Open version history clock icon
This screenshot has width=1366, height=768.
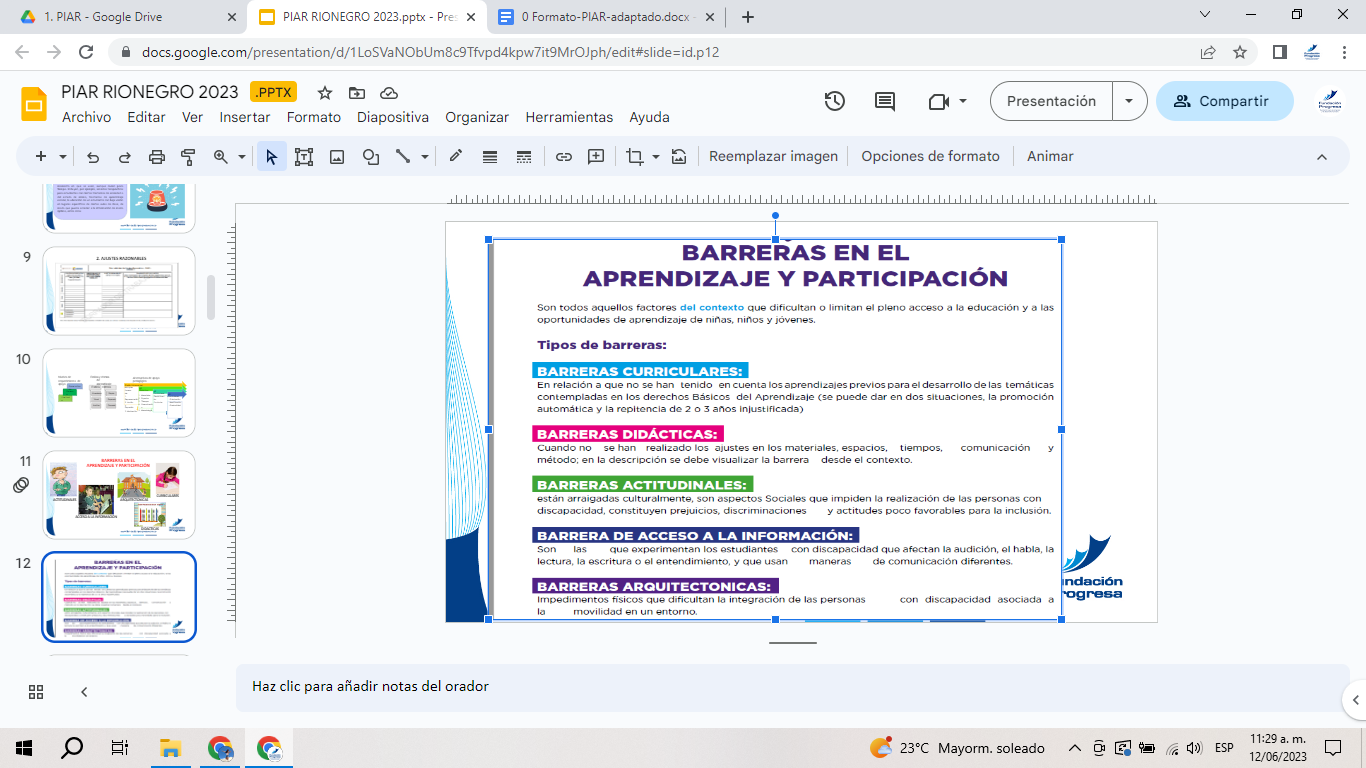(x=835, y=101)
